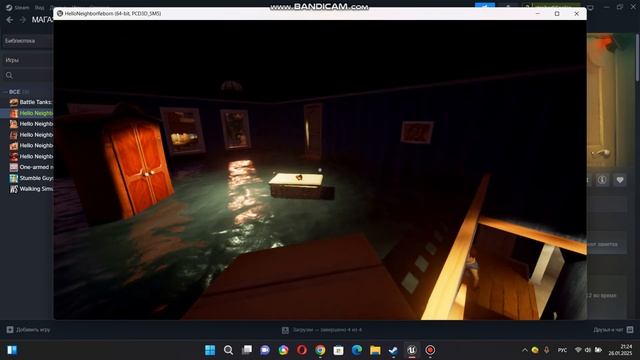Open Microsoft Edge from taskbar
The height and width of the screenshot is (360, 640).
(x=357, y=350)
